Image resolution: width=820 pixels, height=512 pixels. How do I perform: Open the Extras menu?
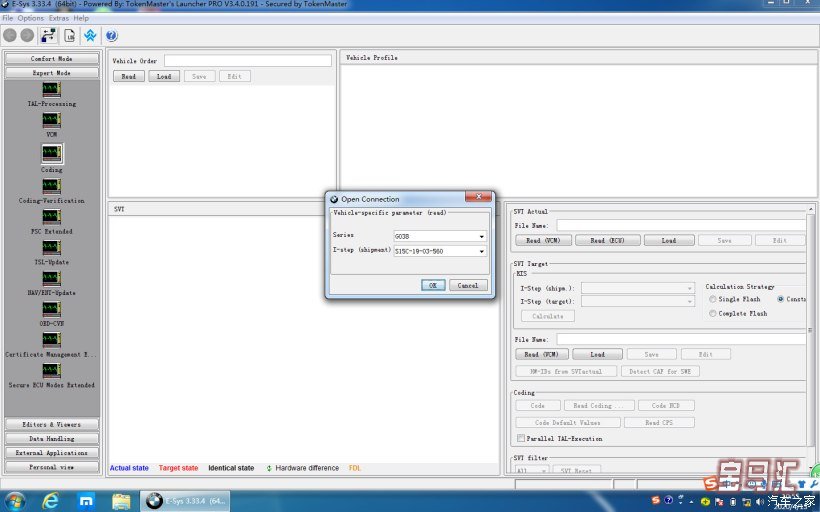pyautogui.click(x=59, y=18)
